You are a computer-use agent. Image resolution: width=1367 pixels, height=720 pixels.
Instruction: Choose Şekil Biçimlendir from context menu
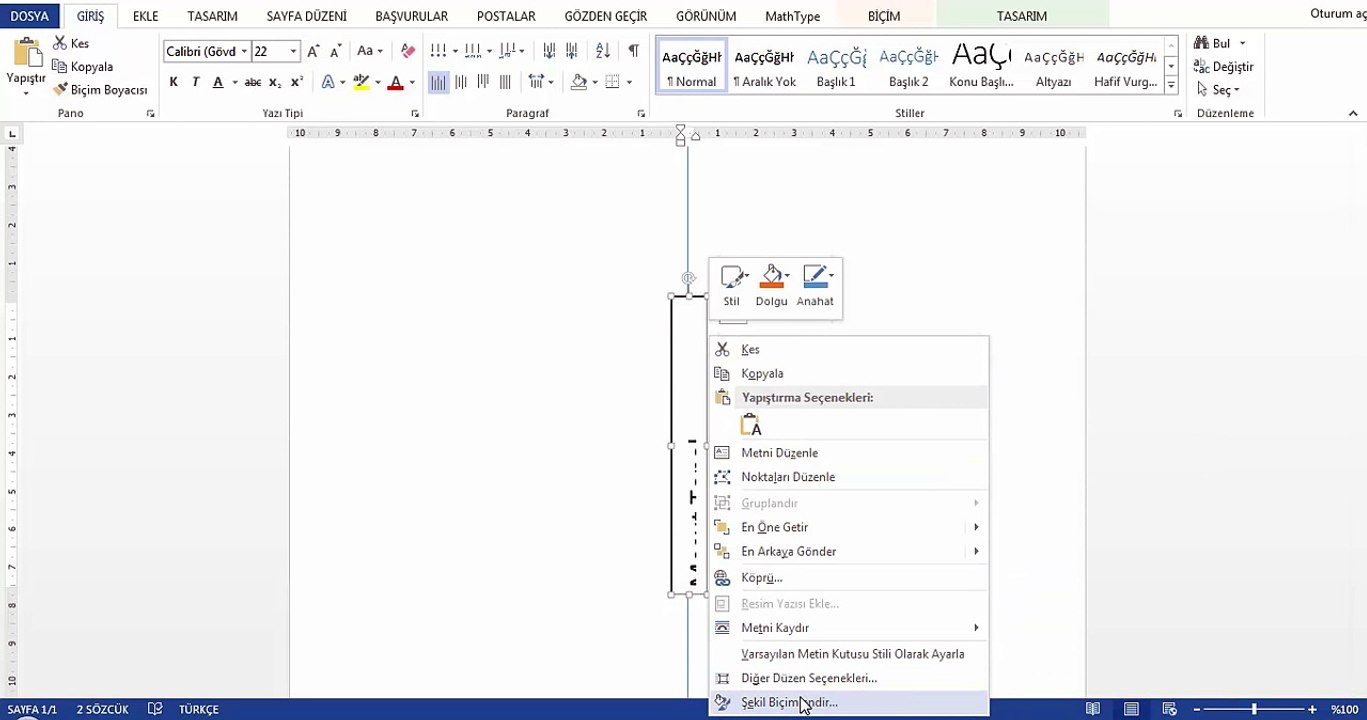[x=789, y=703]
